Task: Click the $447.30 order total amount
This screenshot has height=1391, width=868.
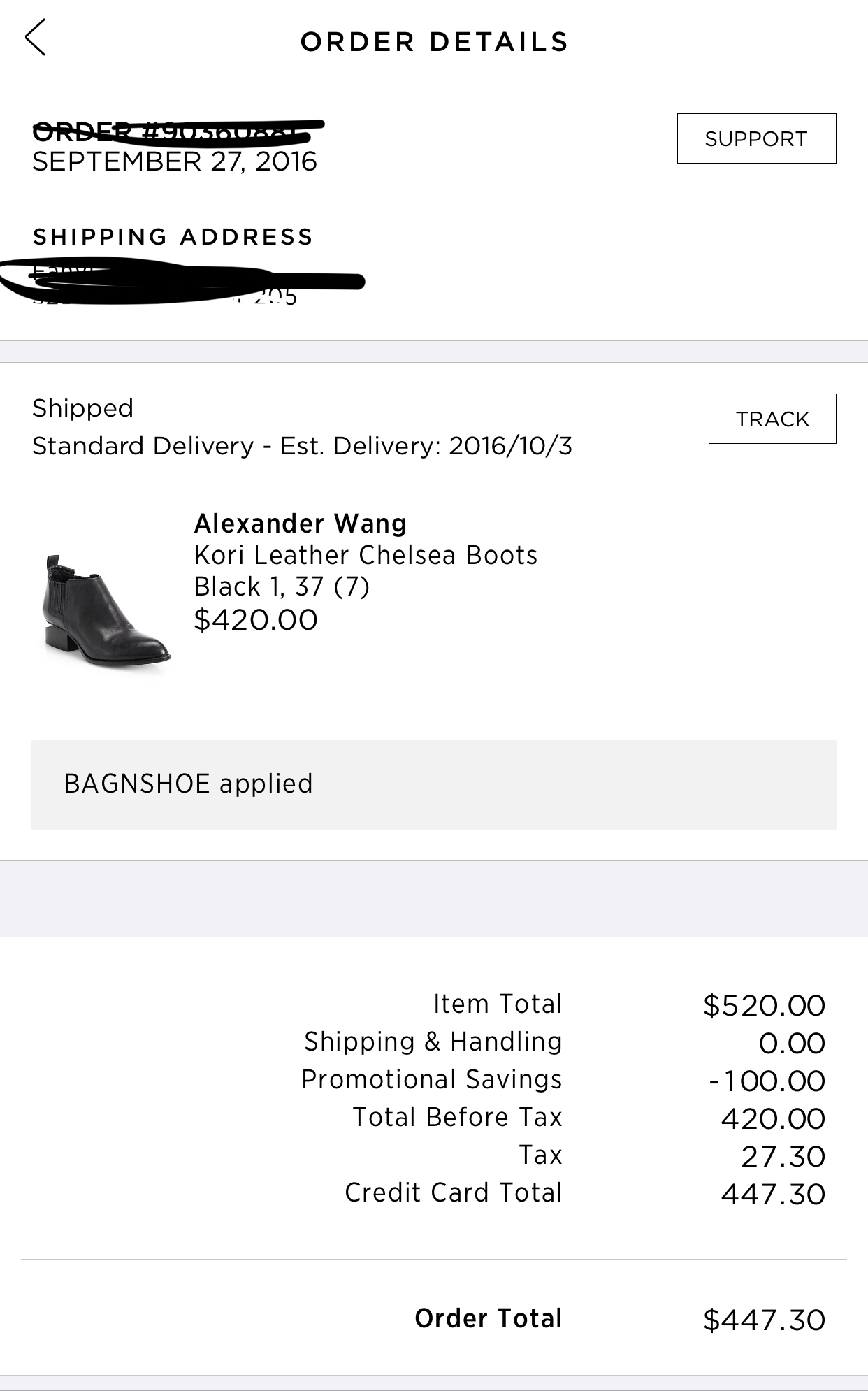Action: pos(764,1320)
